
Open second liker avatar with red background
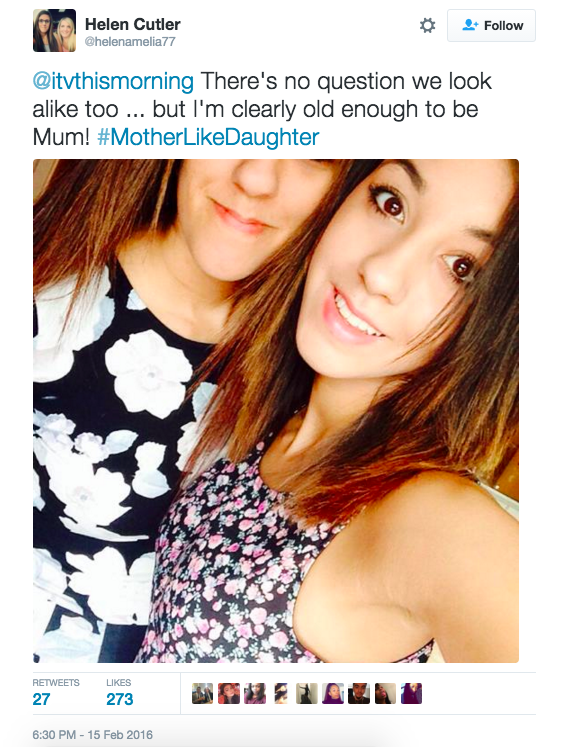pos(229,694)
